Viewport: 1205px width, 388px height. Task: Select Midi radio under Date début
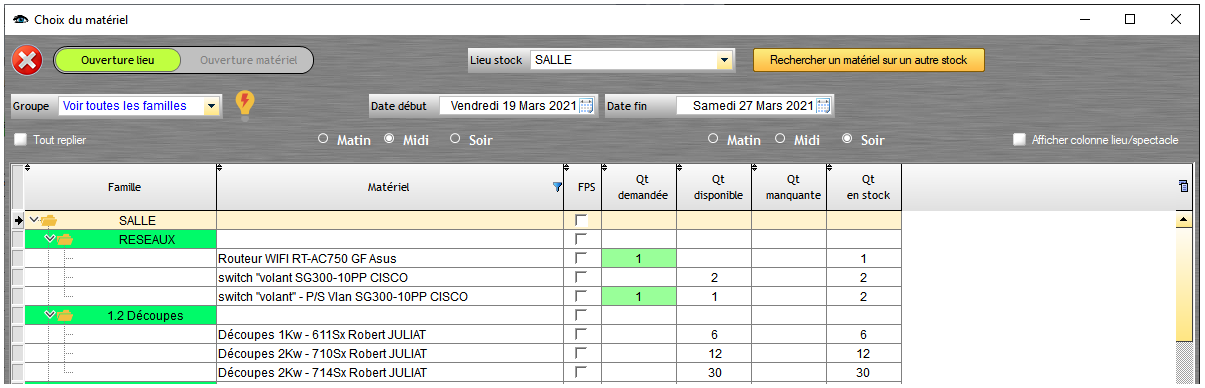click(x=390, y=139)
